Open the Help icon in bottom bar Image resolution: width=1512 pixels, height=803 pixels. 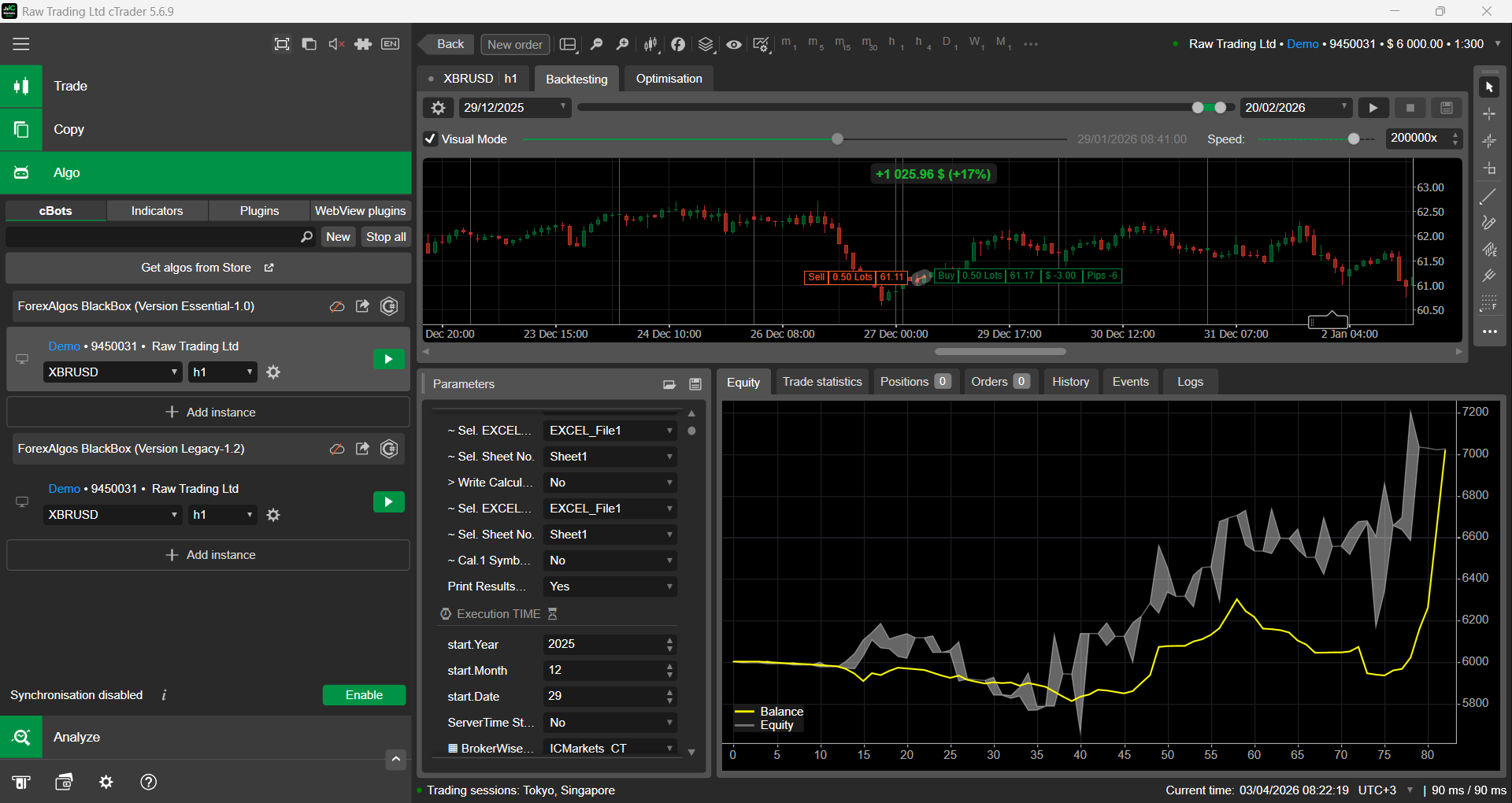point(148,782)
